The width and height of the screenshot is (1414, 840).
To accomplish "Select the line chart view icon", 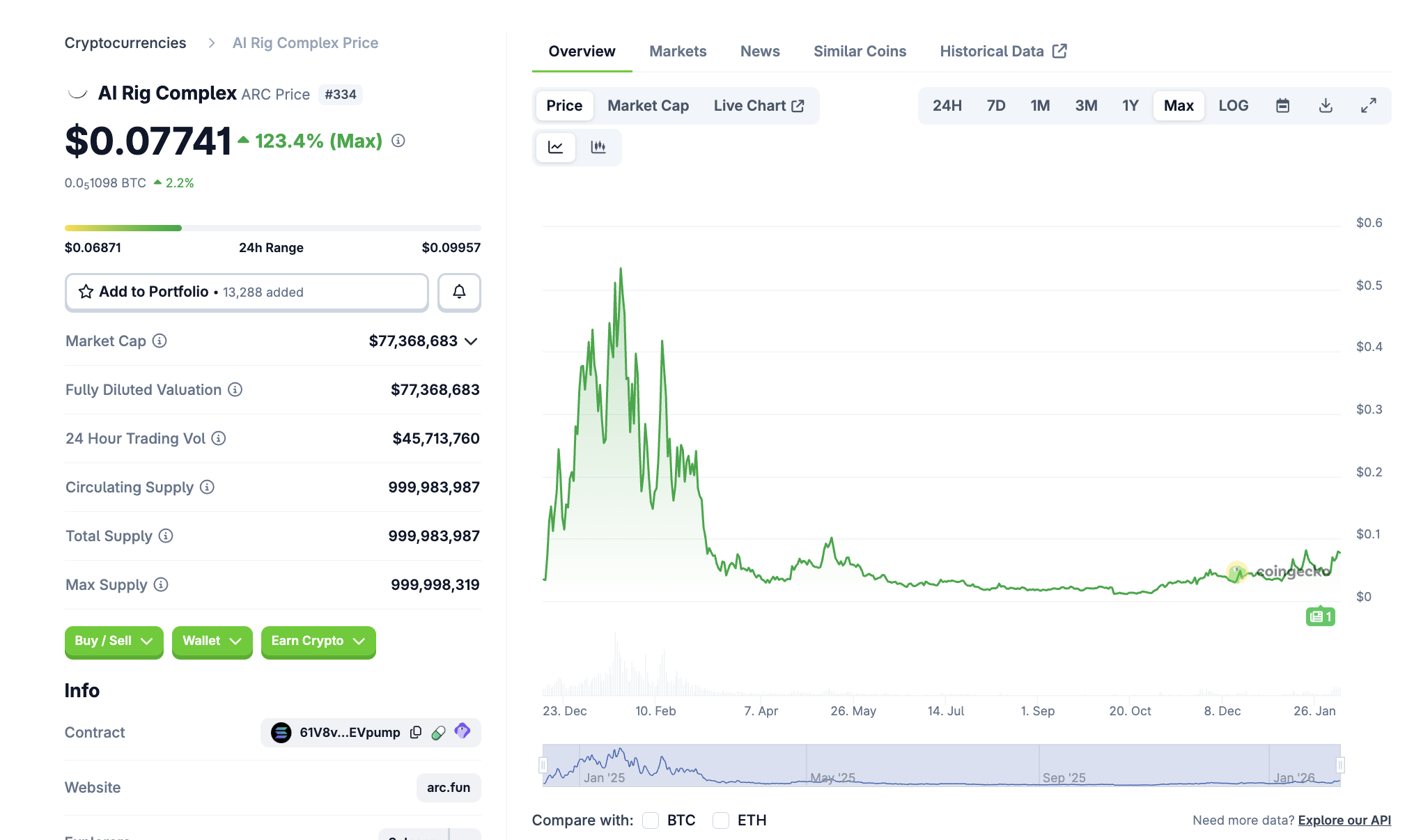I will tap(556, 147).
